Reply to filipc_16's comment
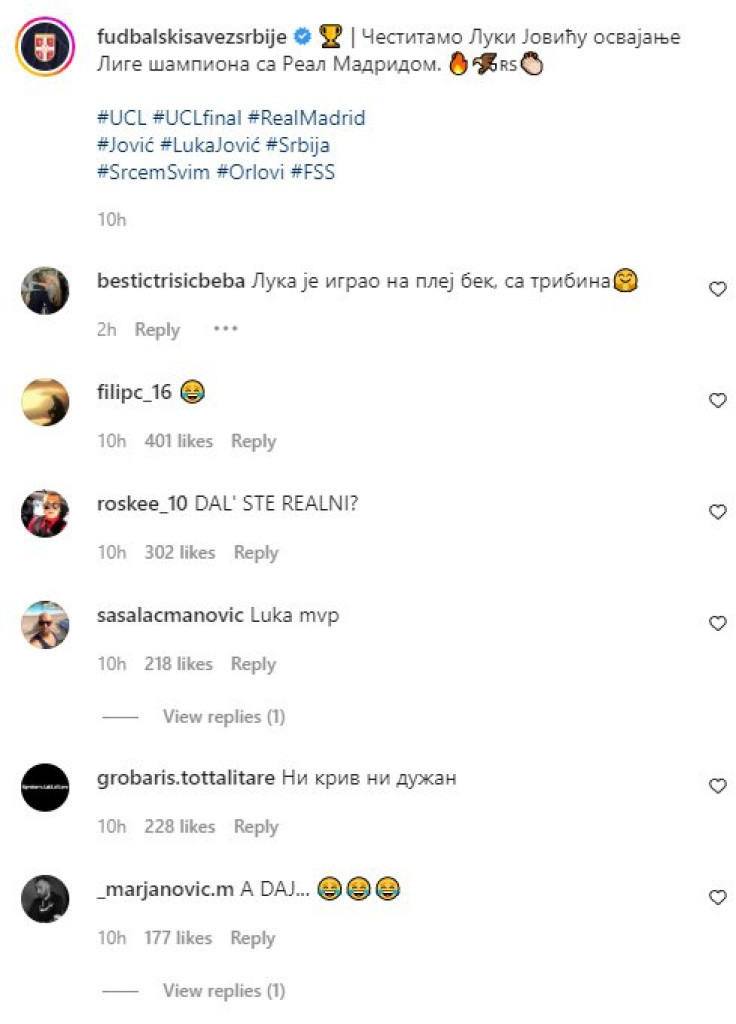736x1024 pixels. [253, 441]
